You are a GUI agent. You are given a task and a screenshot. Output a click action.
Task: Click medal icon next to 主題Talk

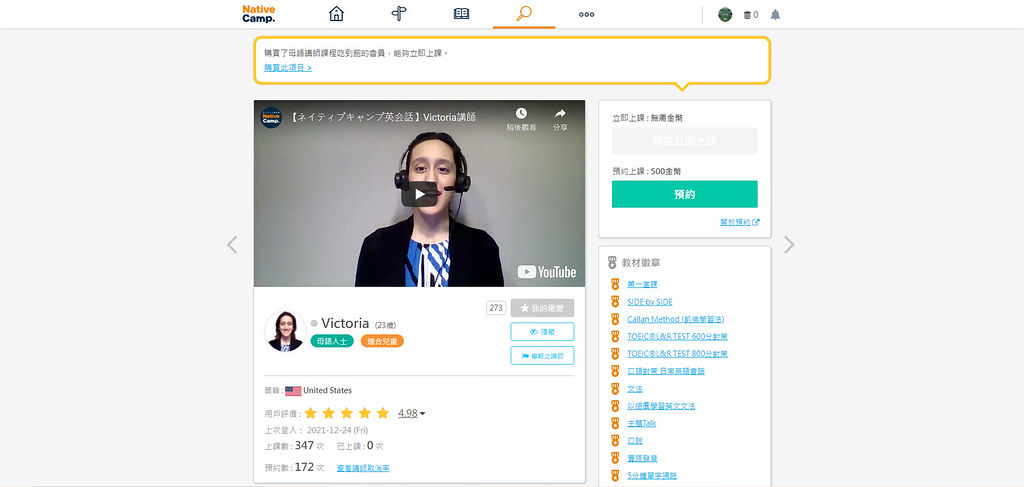pos(614,423)
